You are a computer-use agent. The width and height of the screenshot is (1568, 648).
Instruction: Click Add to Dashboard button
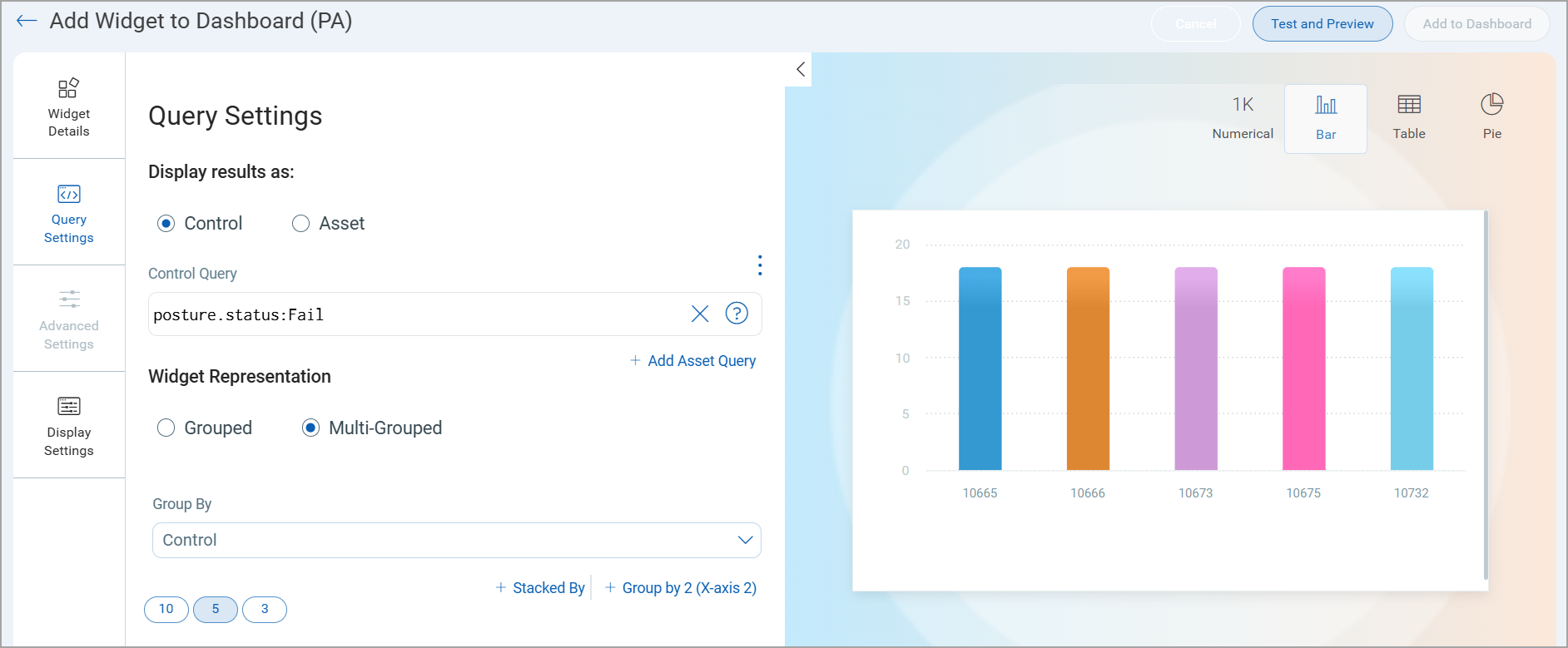click(1477, 24)
